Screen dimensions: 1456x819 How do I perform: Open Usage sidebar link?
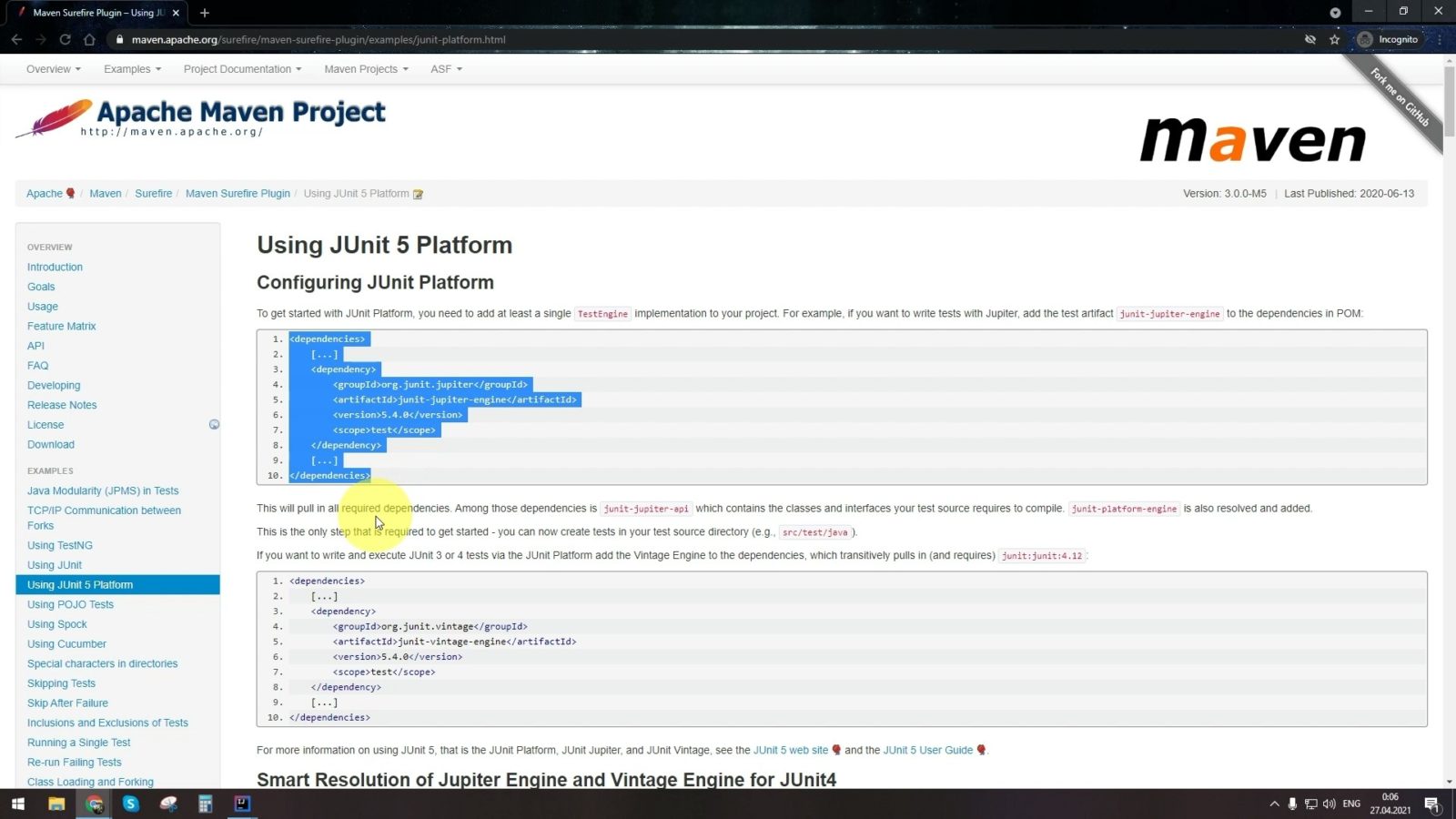[x=43, y=307]
